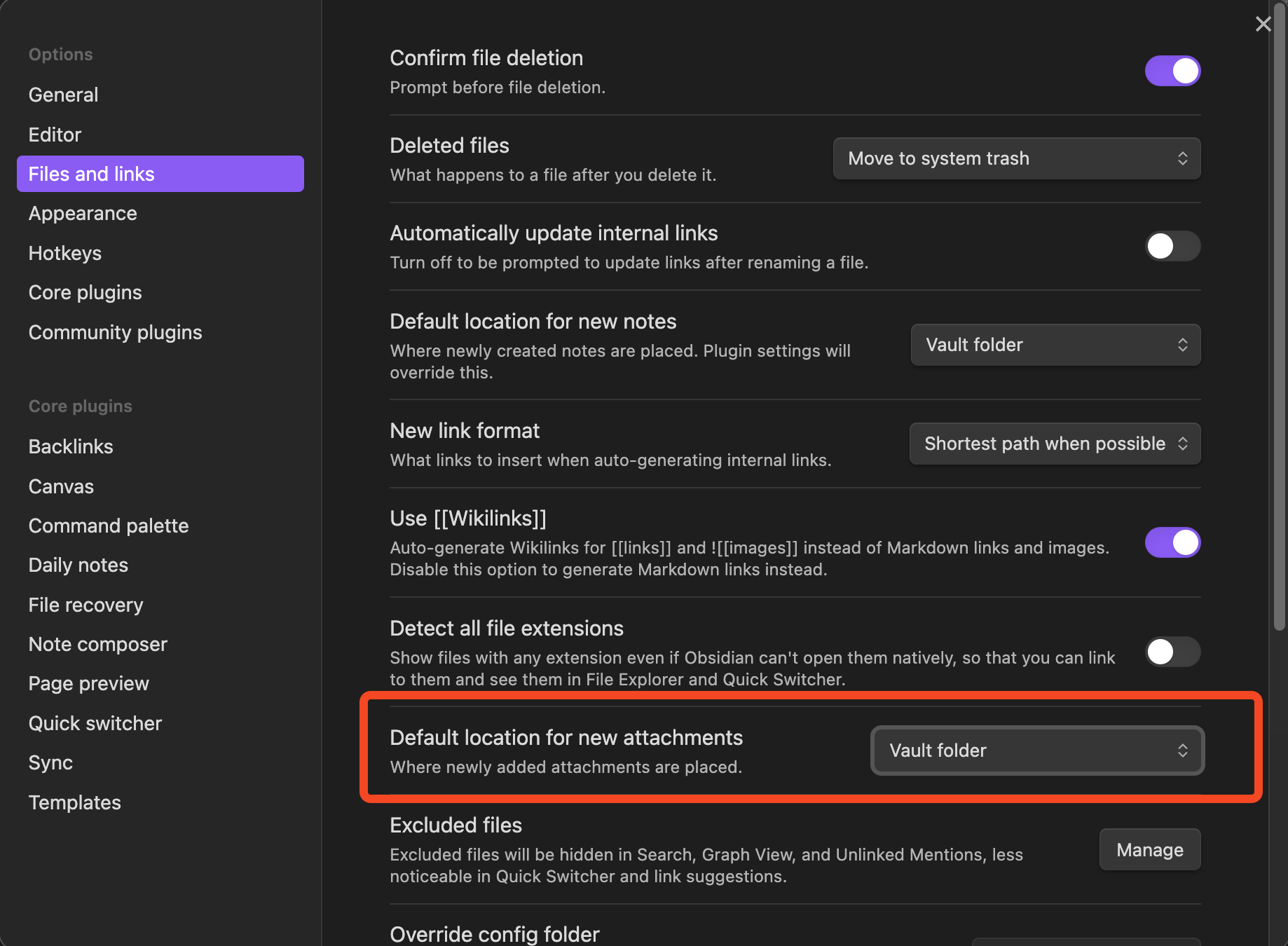
Task: Click the Manage button for Excluded files
Action: [x=1149, y=850]
